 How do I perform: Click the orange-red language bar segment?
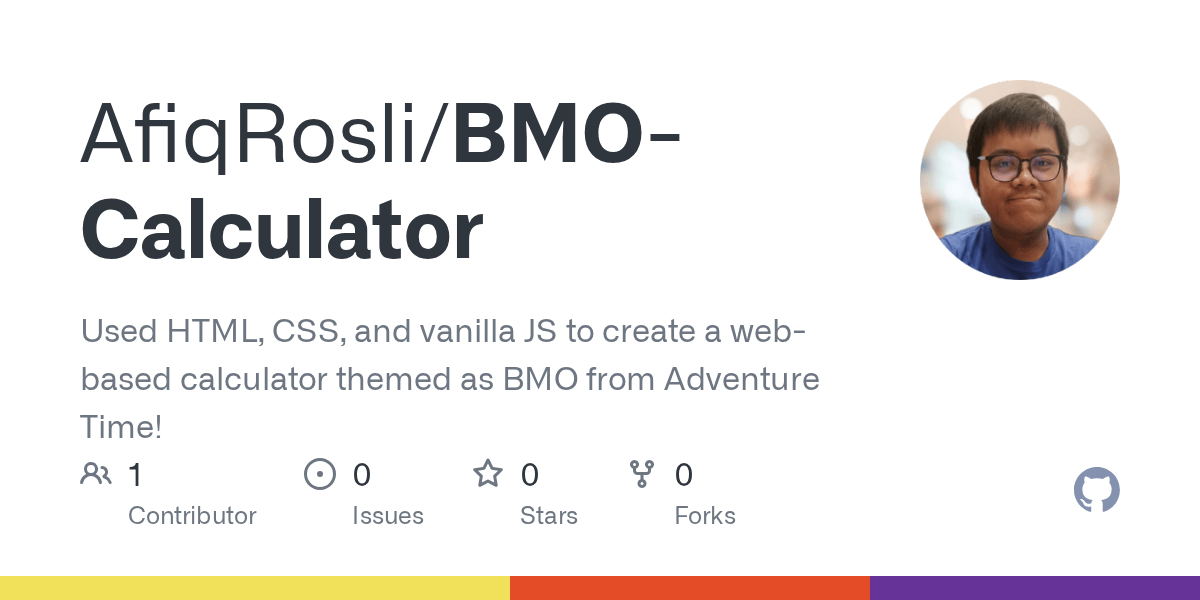pyautogui.click(x=690, y=588)
